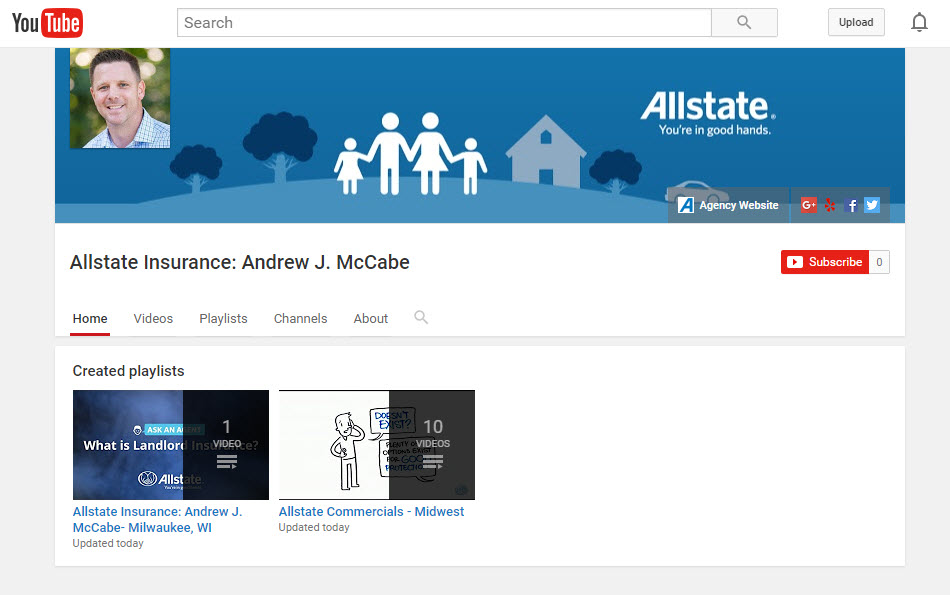Open the Google+ social link
The width and height of the screenshot is (950, 595).
coord(808,205)
